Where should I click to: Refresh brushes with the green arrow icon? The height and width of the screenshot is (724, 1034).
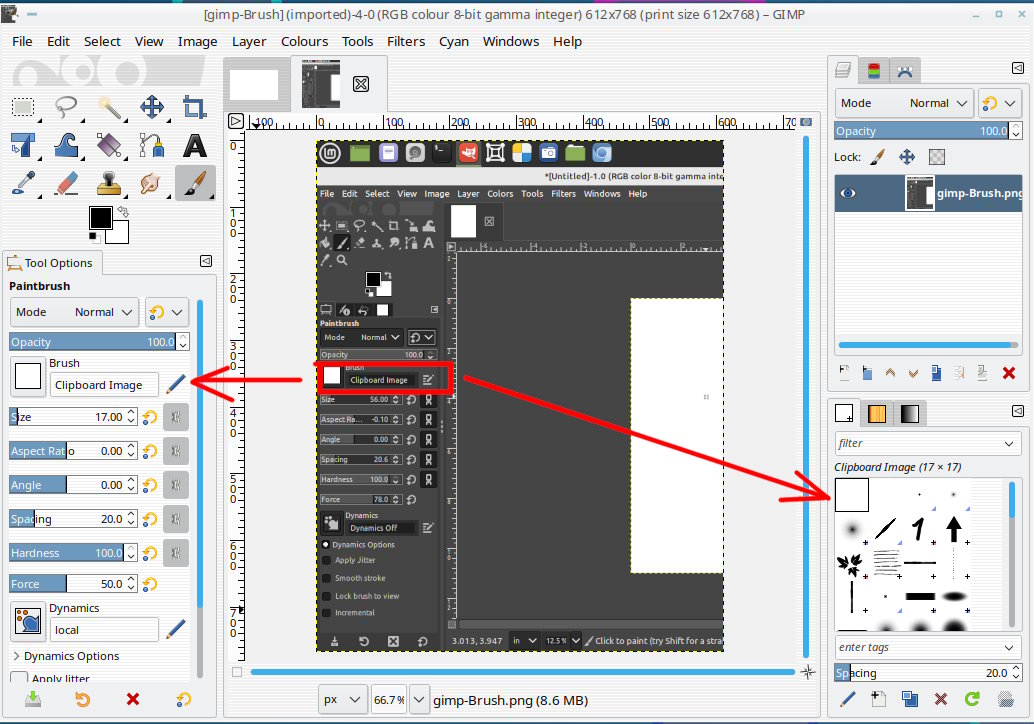[x=972, y=699]
